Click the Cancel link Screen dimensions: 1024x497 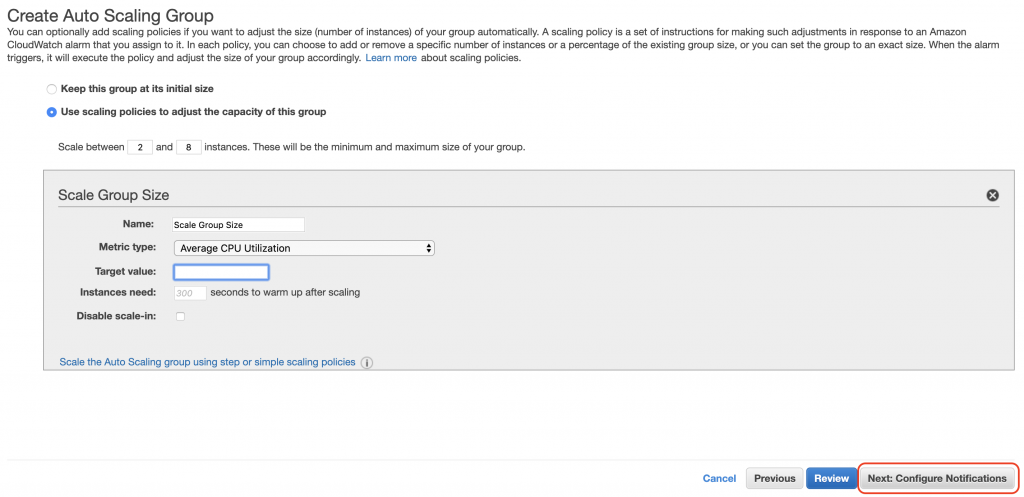719,479
